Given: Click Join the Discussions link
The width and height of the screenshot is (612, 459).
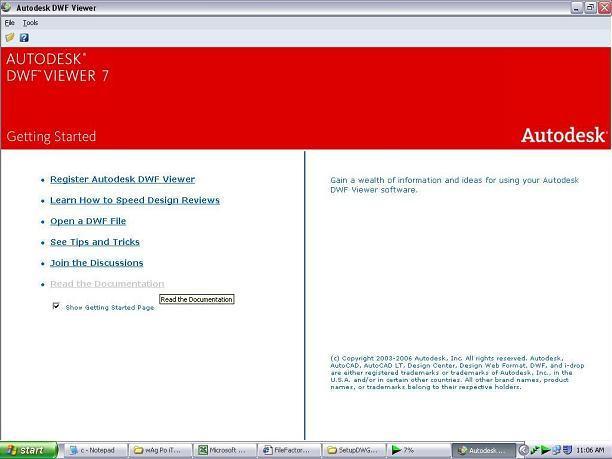Looking at the screenshot, I should [96, 263].
